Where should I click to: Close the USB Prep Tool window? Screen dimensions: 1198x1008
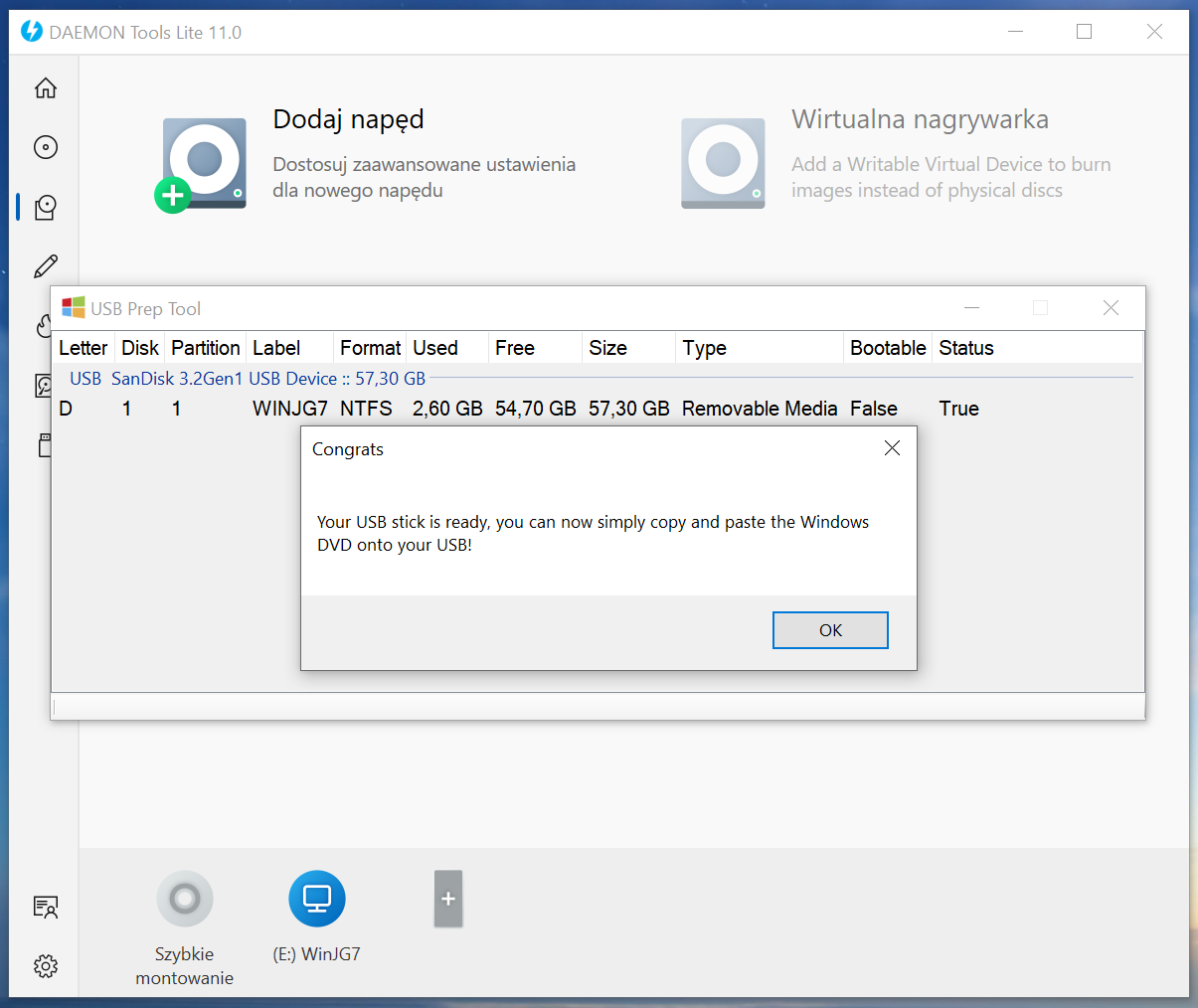(1111, 308)
